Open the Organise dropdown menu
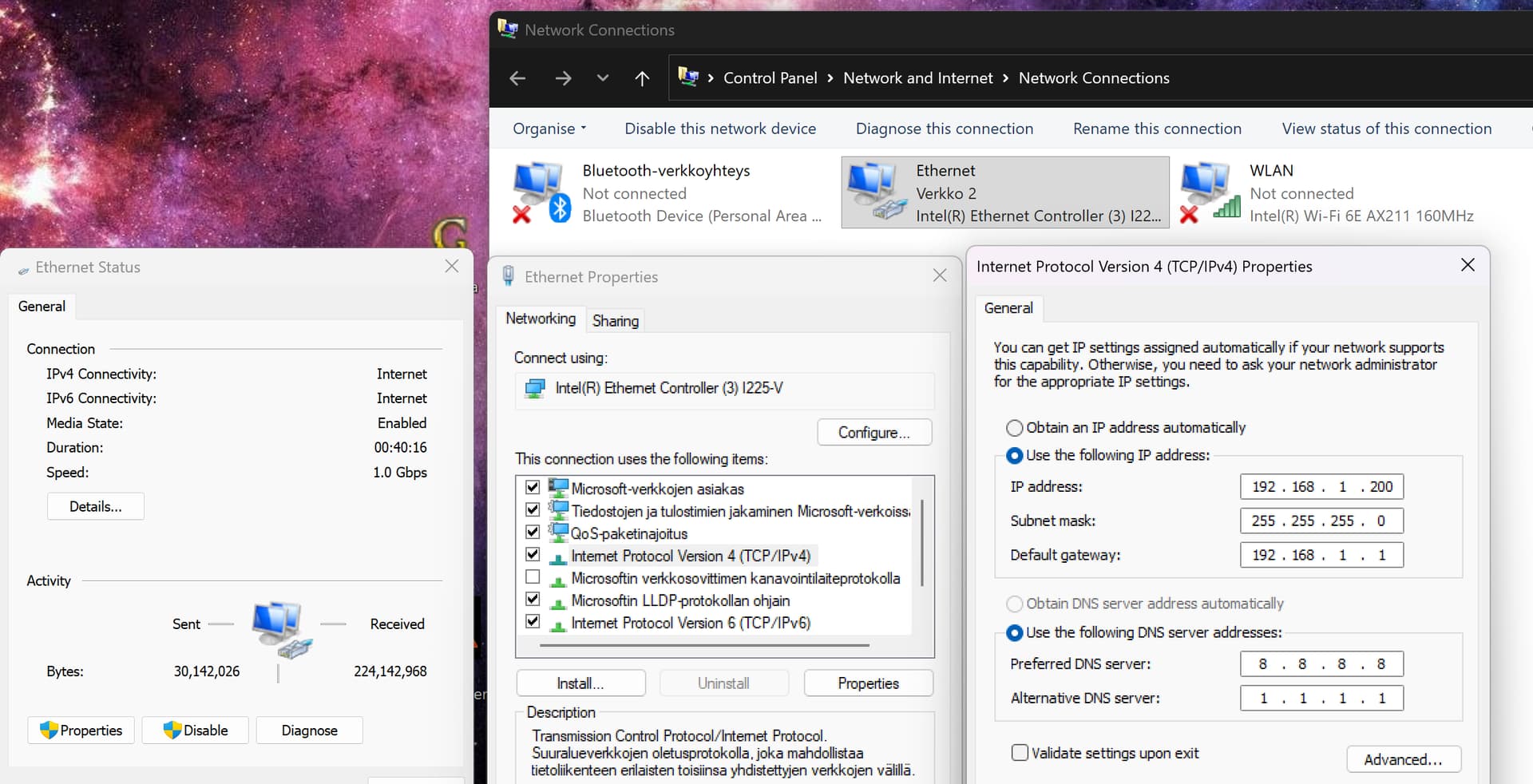The image size is (1533, 784). pyautogui.click(x=549, y=129)
